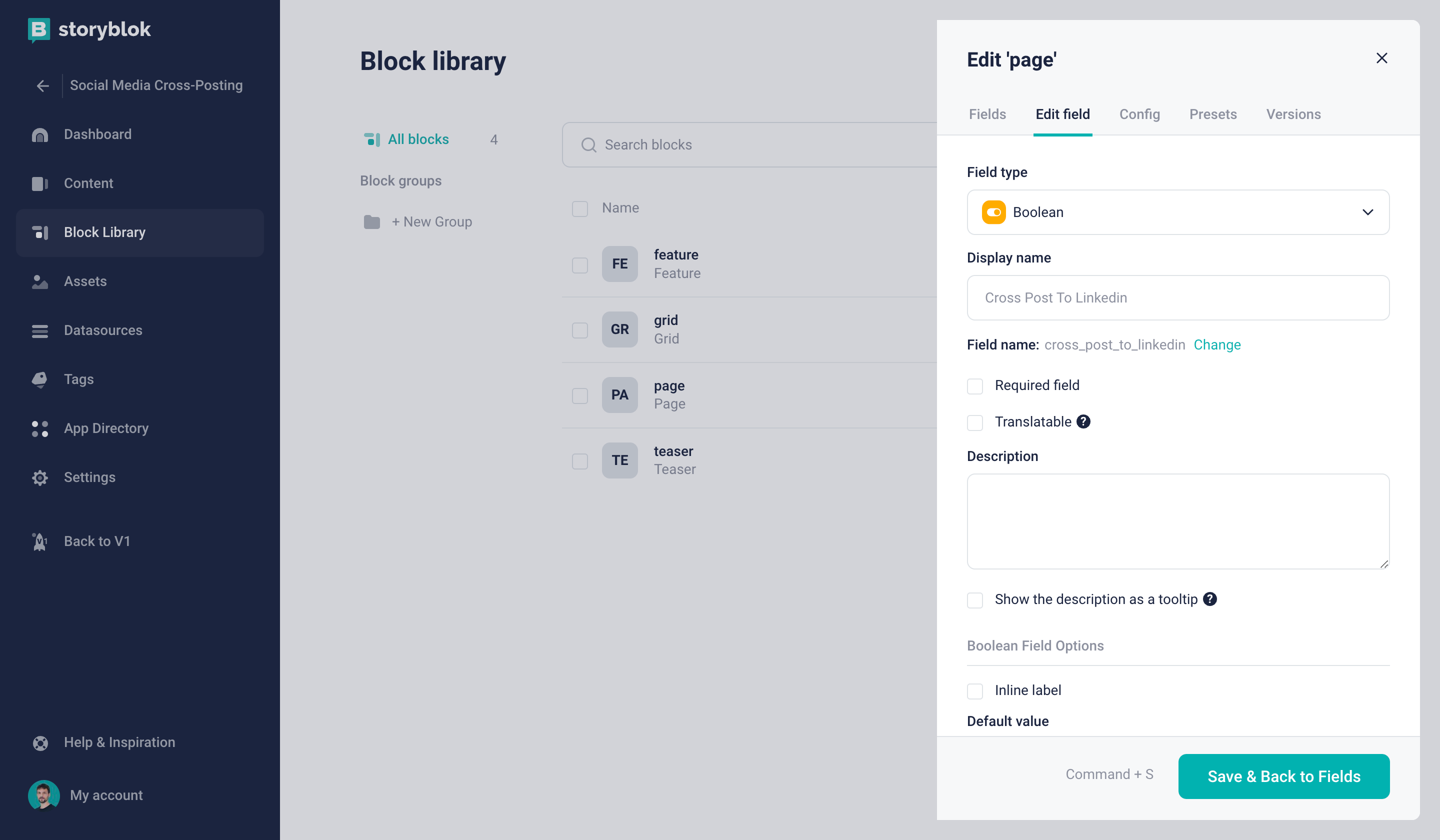Open the Dashboard from sidebar icon
Screen dimensions: 1440x840
tap(40, 135)
